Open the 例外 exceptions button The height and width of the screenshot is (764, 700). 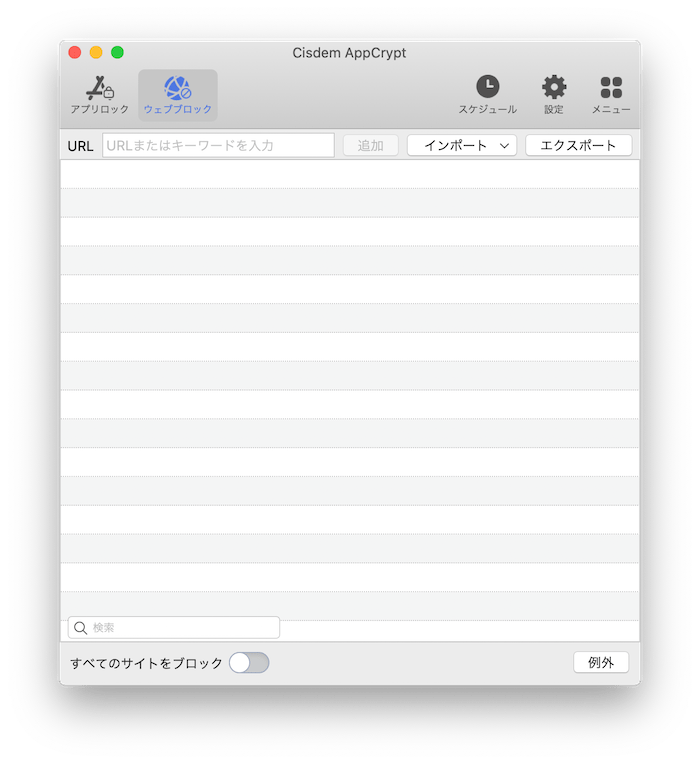(601, 662)
